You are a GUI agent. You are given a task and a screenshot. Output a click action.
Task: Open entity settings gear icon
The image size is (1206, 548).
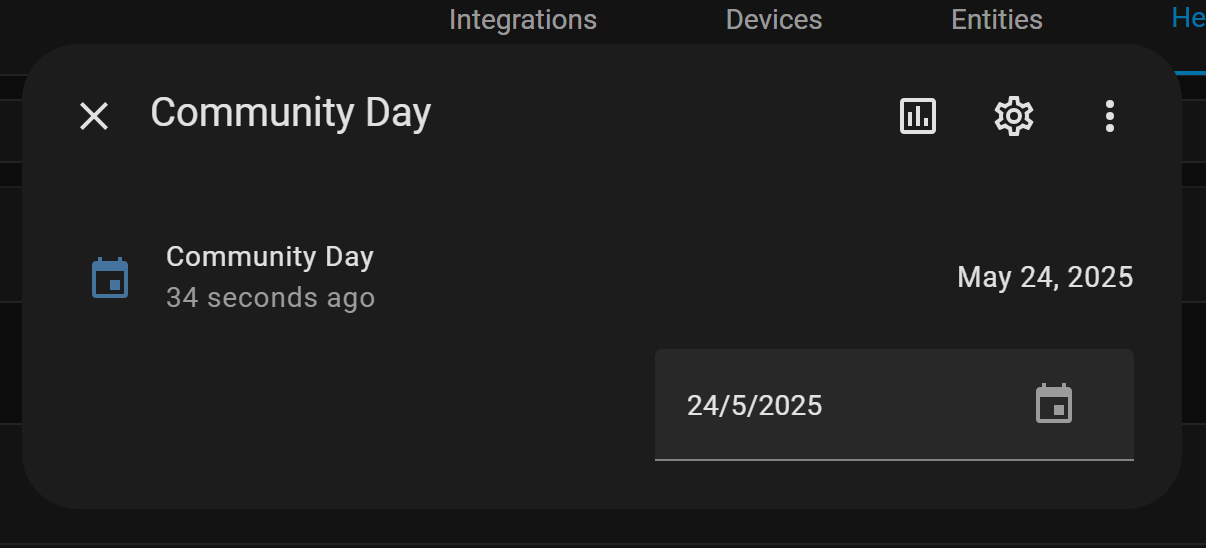coord(1014,116)
